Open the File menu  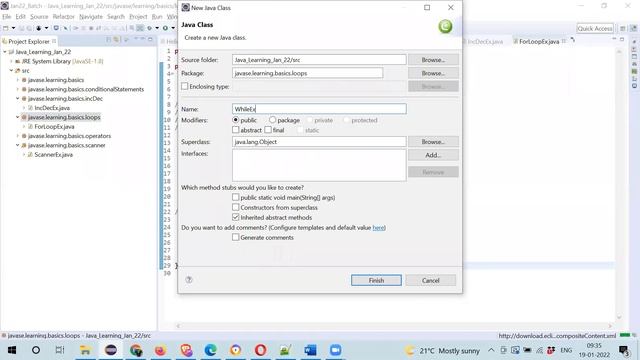[7, 17]
